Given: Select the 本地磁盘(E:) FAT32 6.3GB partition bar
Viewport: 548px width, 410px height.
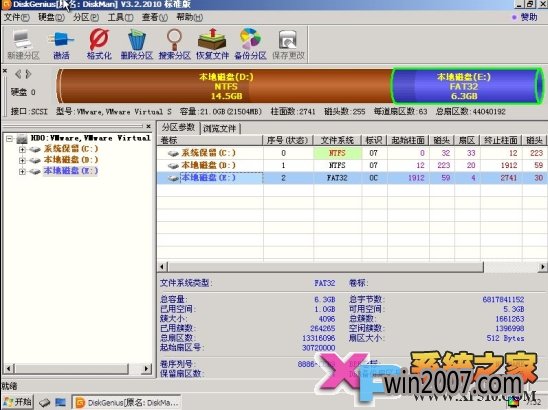Looking at the screenshot, I should 467,86.
